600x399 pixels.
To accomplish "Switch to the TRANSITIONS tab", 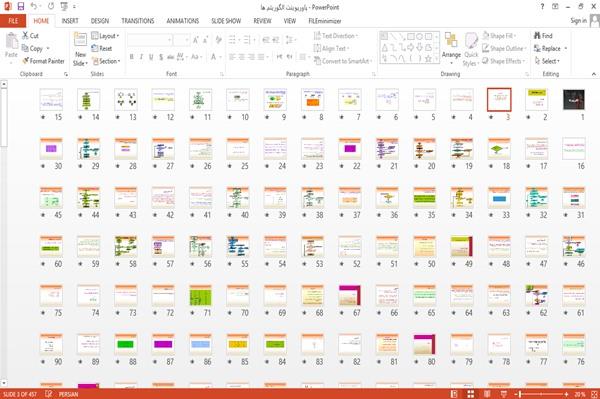I will coord(138,21).
